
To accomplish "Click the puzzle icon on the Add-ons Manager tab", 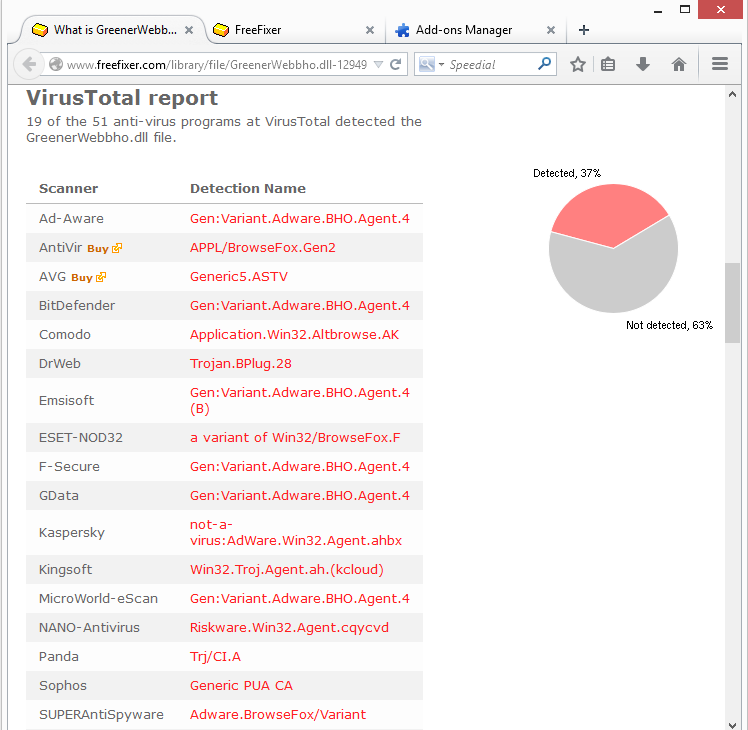I will coord(402,30).
